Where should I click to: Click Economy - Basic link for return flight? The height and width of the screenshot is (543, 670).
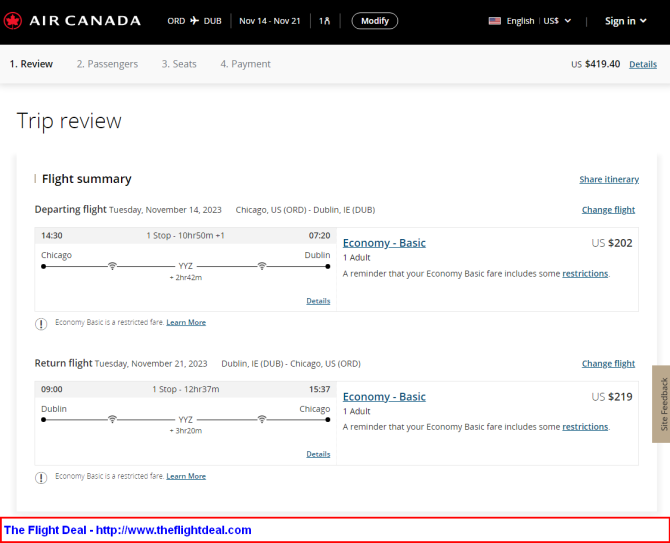(384, 396)
